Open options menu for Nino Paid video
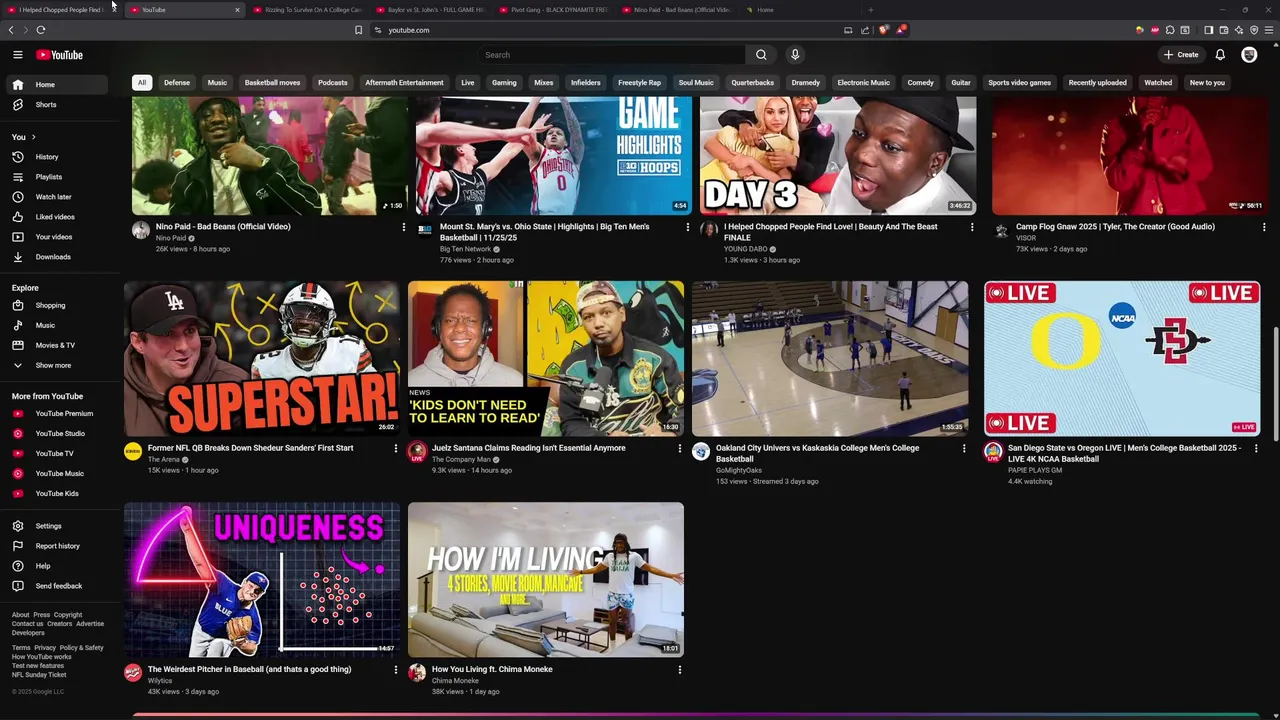Viewport: 1280px width, 720px height. point(403,227)
